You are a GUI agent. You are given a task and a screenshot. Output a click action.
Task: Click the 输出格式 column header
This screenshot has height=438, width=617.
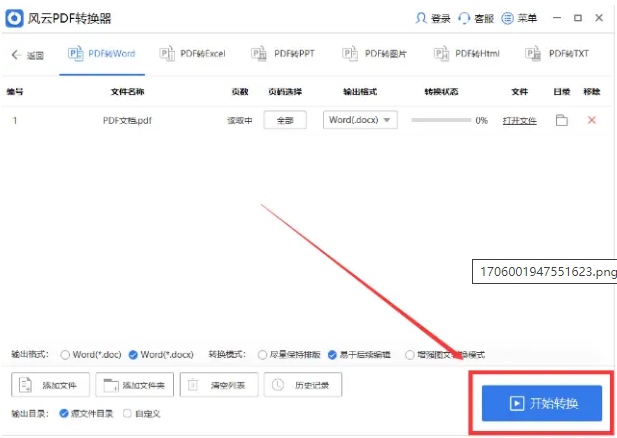360,92
